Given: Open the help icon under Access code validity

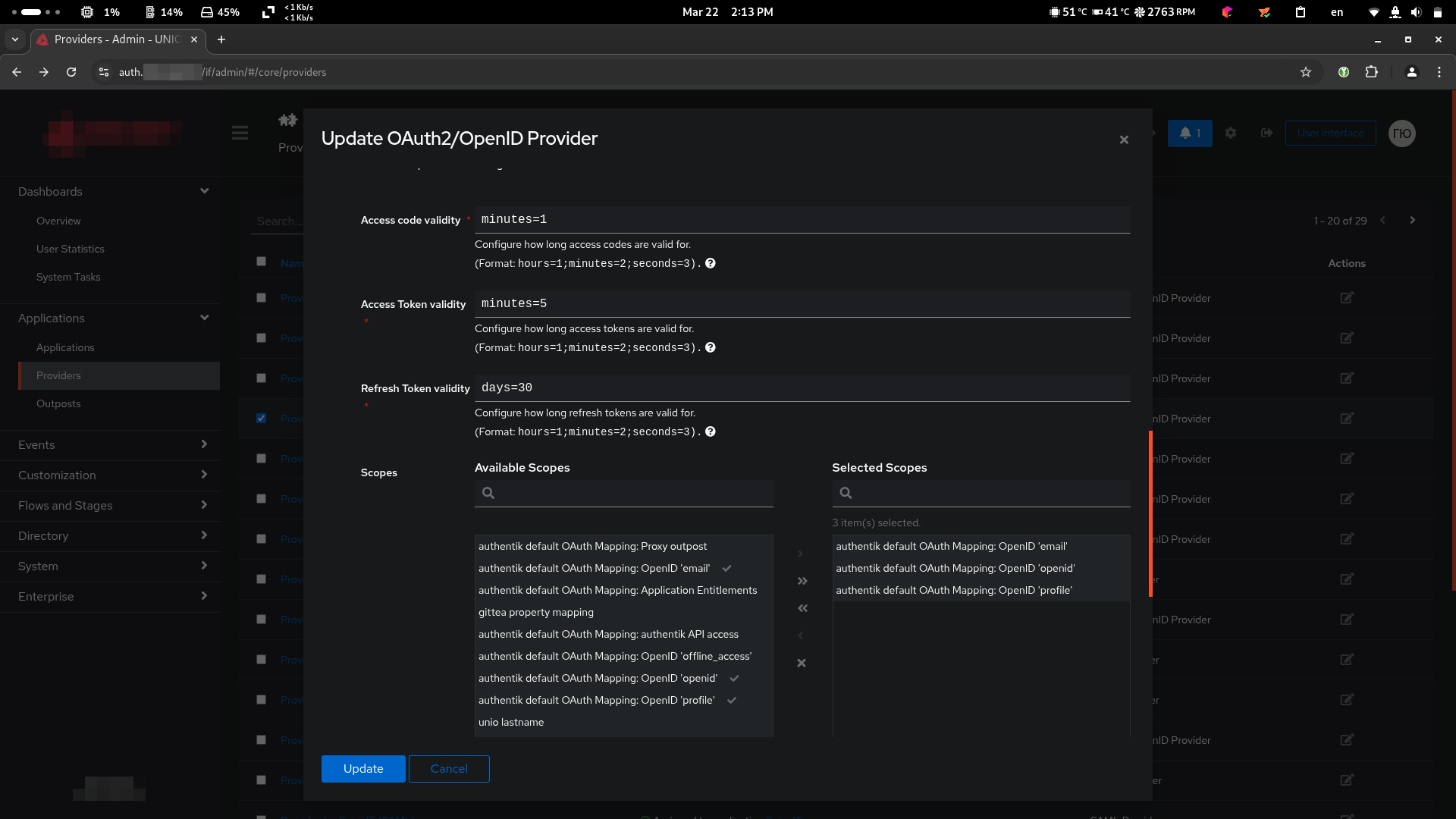Looking at the screenshot, I should [710, 263].
